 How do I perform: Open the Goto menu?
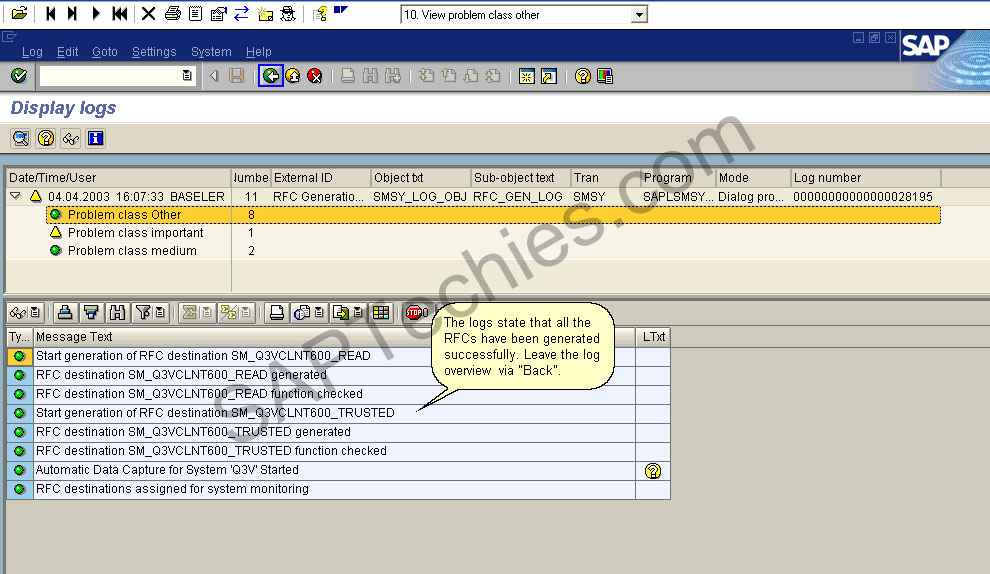click(x=105, y=52)
